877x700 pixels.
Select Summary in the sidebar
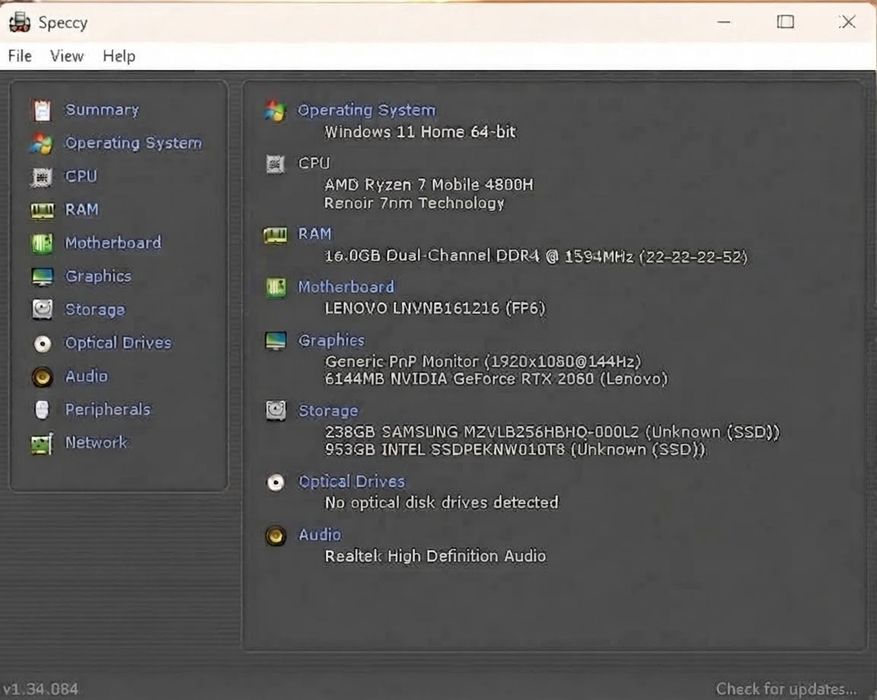pos(102,110)
